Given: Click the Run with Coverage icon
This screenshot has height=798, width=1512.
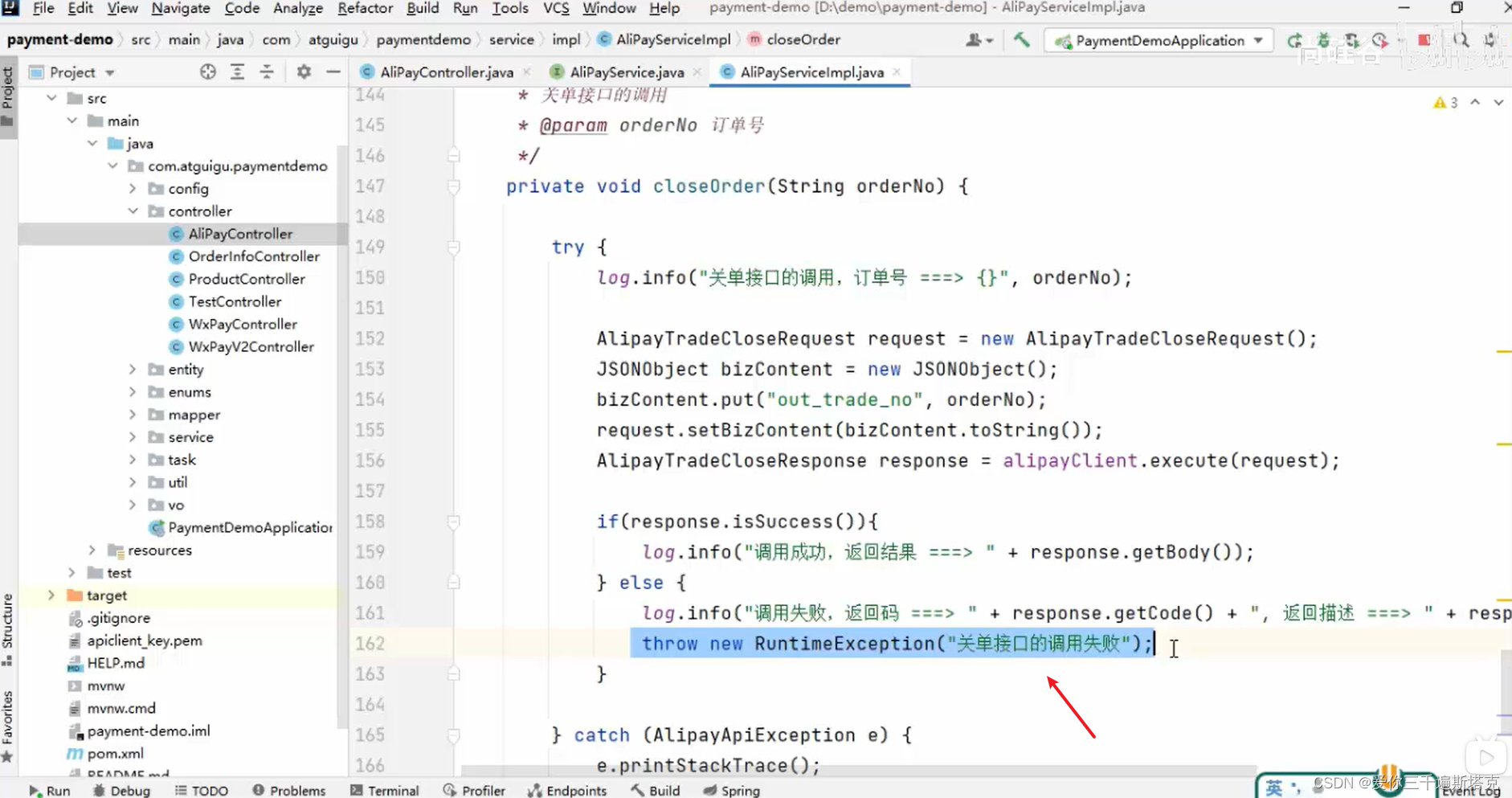Looking at the screenshot, I should pos(1352,40).
